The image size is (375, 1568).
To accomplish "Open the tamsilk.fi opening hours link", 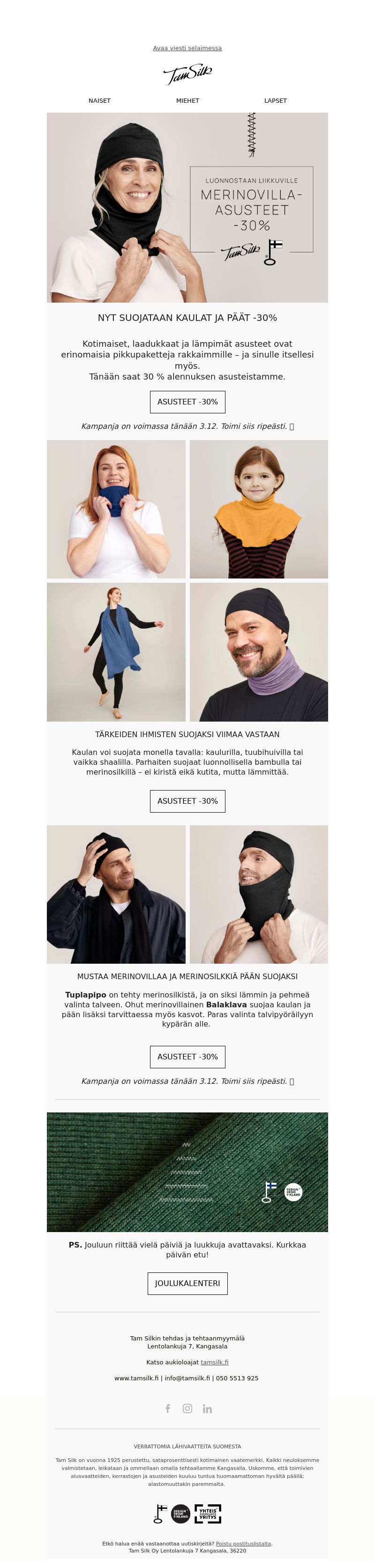I will tap(215, 1362).
